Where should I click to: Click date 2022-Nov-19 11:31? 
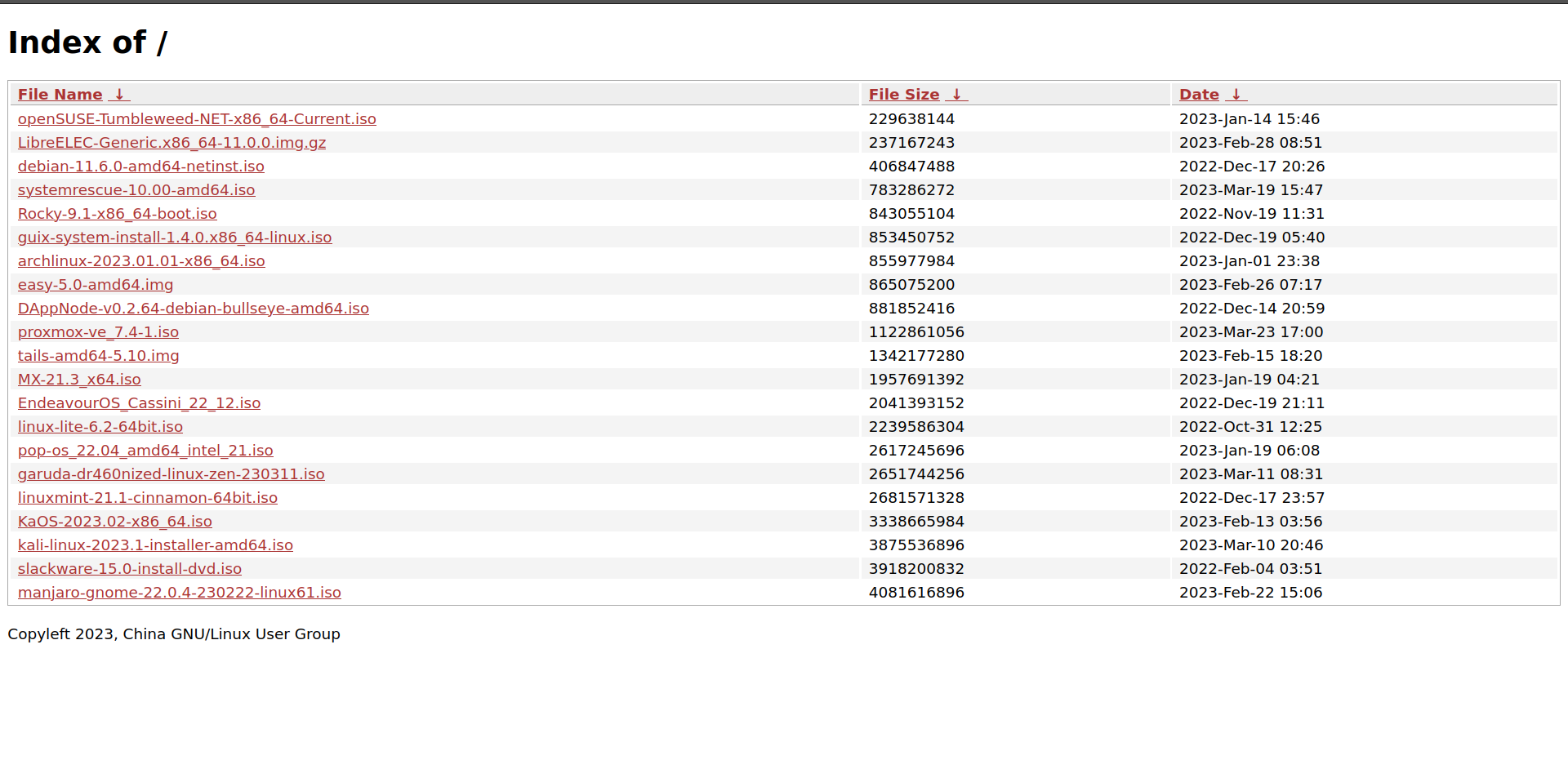[1252, 214]
